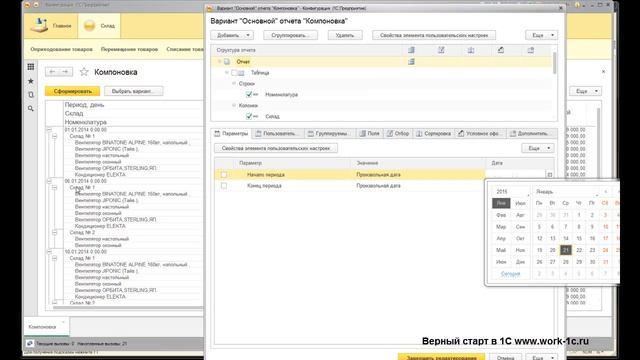This screenshot has width=640, height=360.
Task: Click conditional appearance column icon in header
Action: 500,50
